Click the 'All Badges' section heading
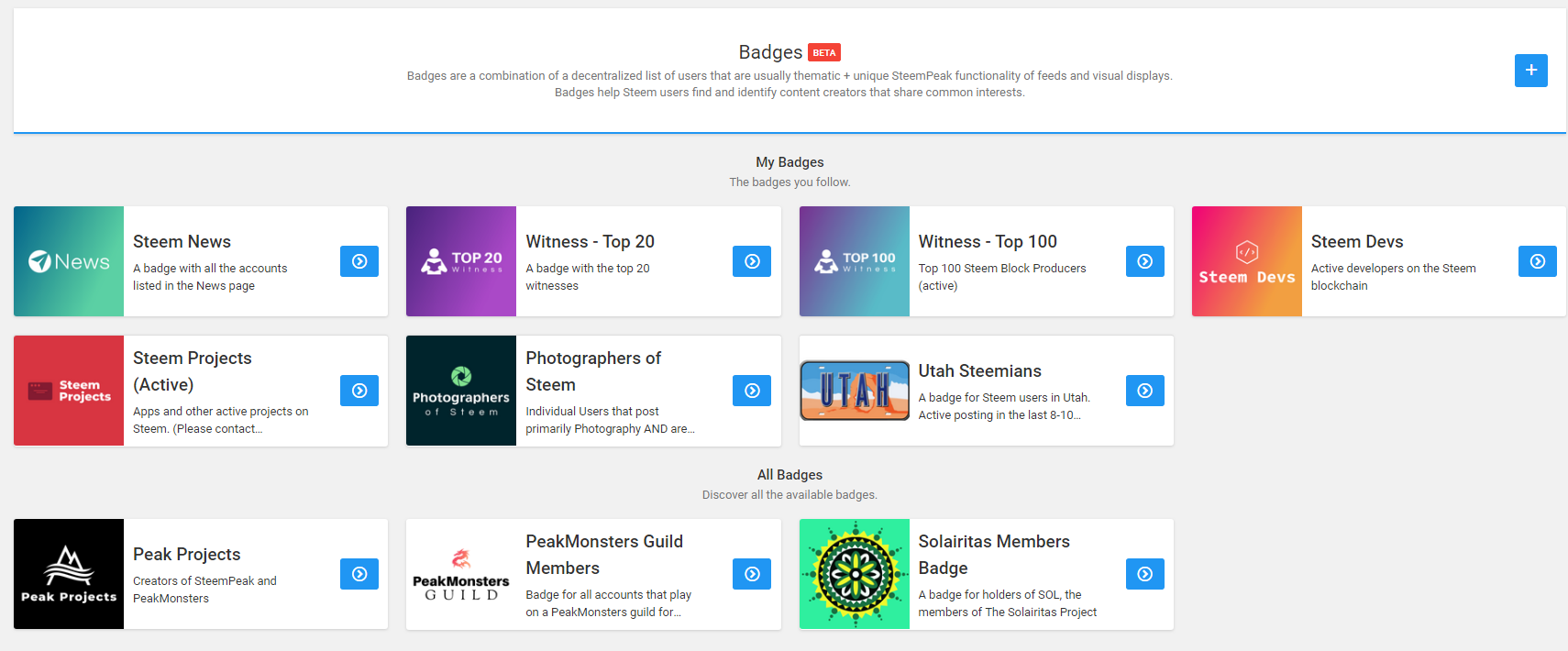The width and height of the screenshot is (1568, 651). click(790, 475)
